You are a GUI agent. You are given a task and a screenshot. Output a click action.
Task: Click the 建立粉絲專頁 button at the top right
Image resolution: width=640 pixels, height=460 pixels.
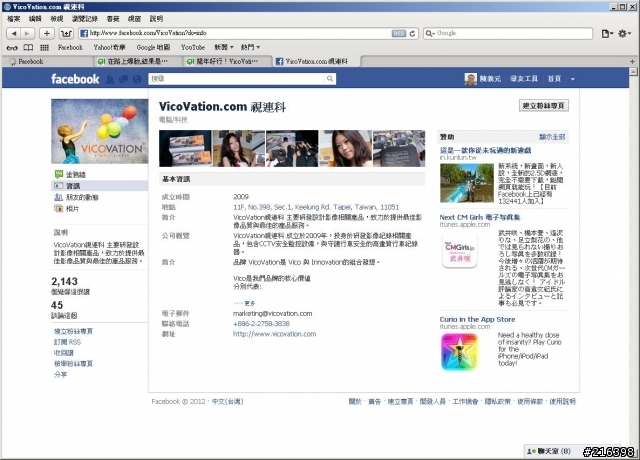[x=544, y=106]
